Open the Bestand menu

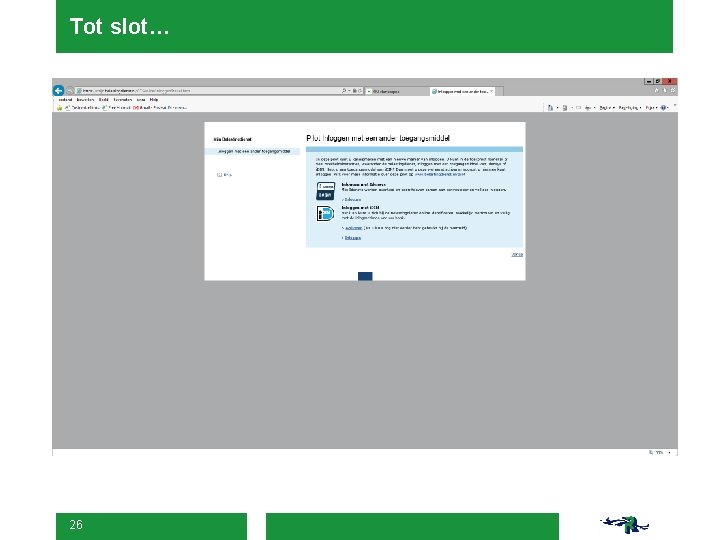[65, 100]
